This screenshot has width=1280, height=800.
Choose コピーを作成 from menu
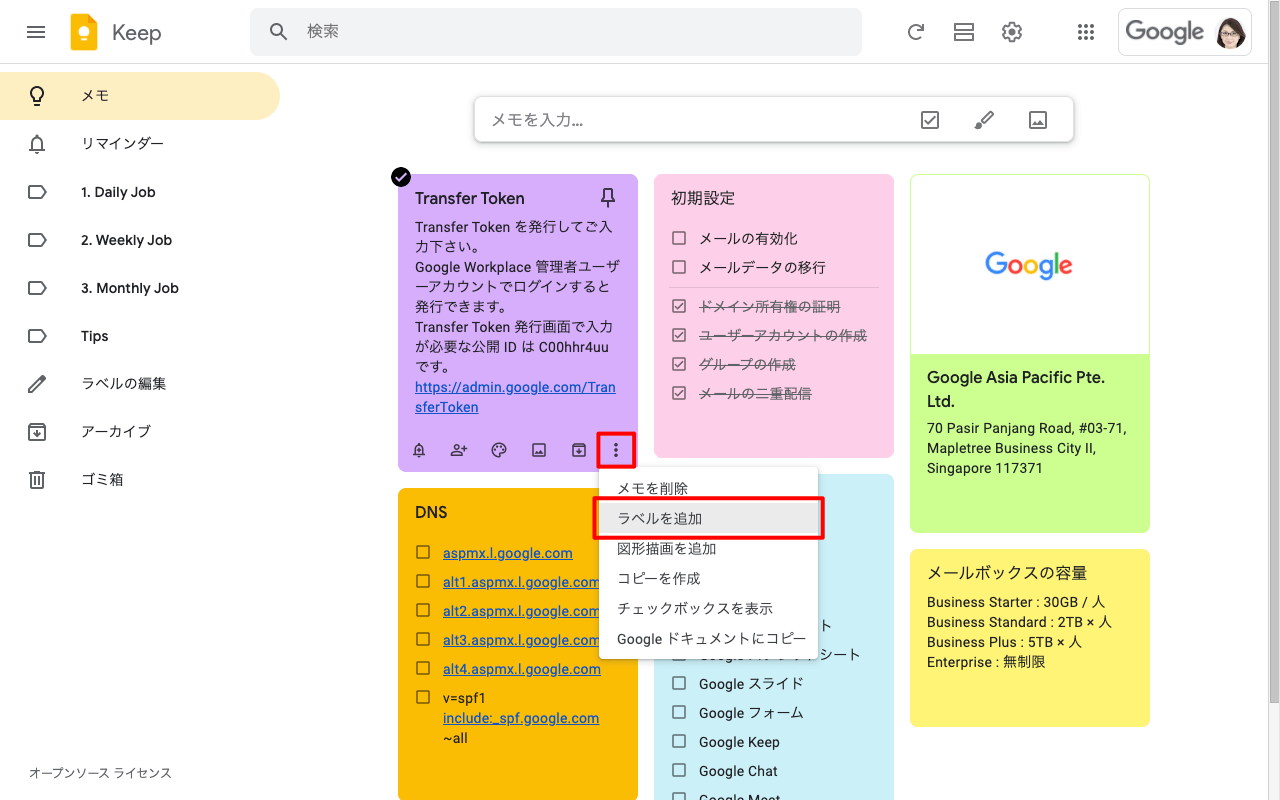tap(708, 578)
